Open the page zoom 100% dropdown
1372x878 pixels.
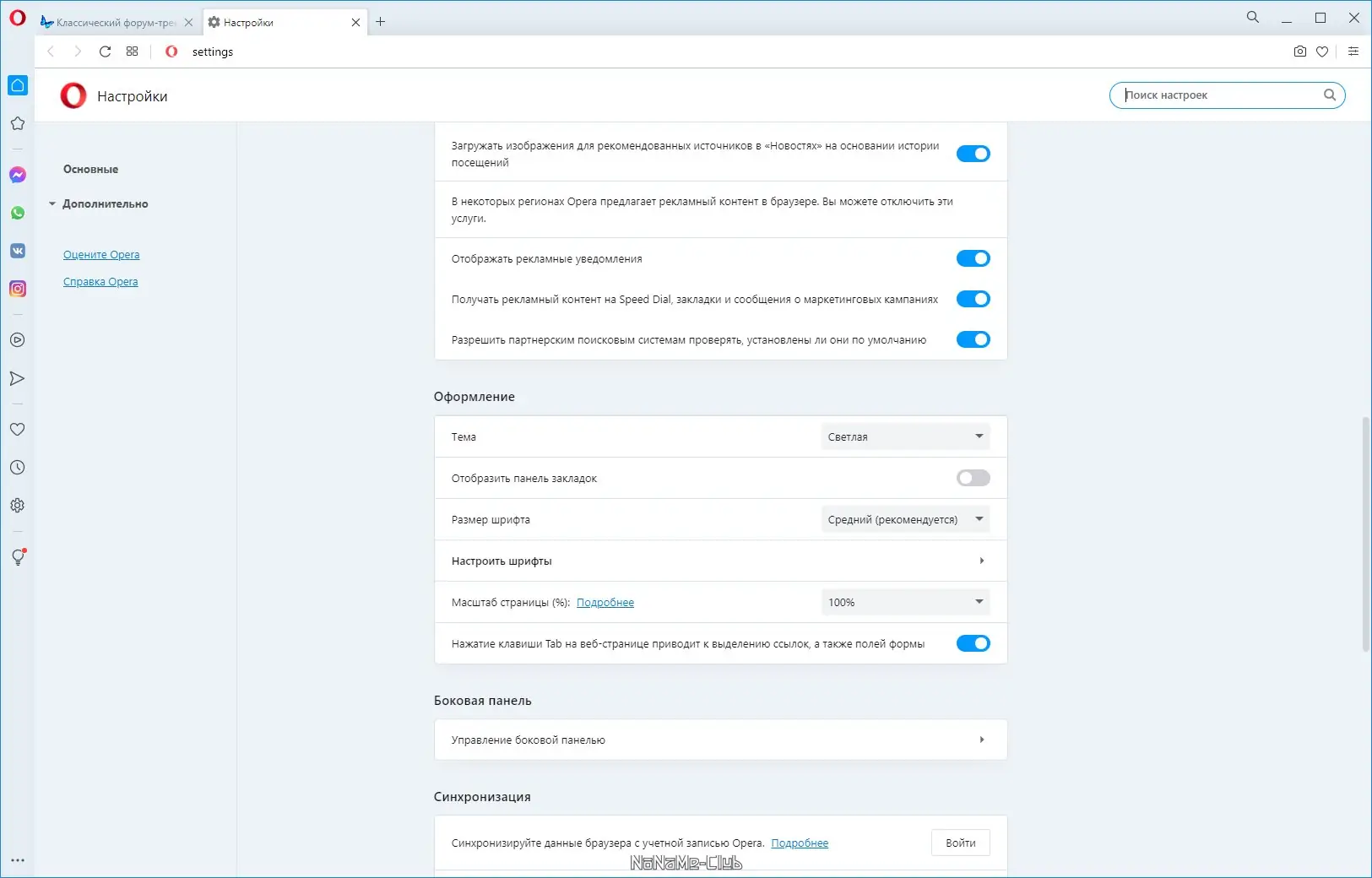(905, 603)
